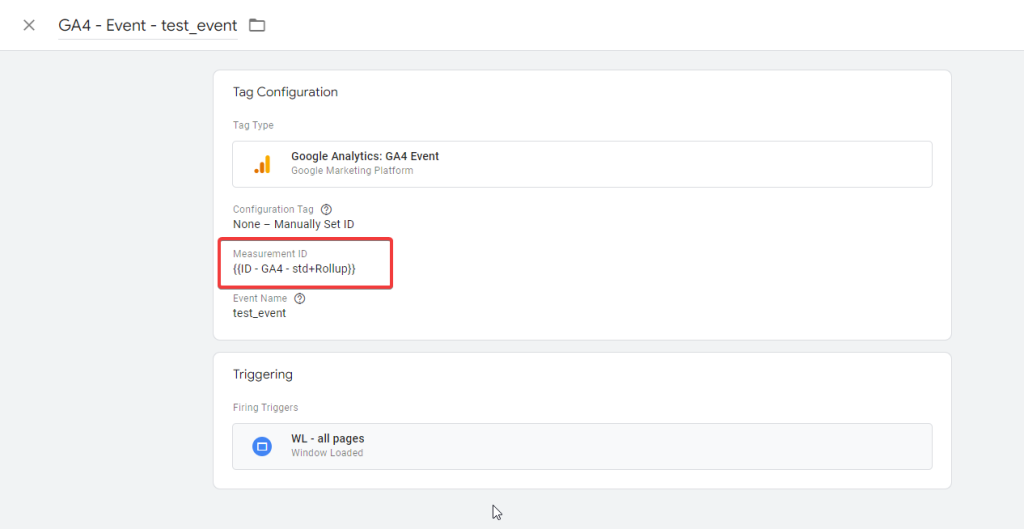Select the Google Analytics: GA4 Event tag type
1024x529 pixels.
point(582,164)
